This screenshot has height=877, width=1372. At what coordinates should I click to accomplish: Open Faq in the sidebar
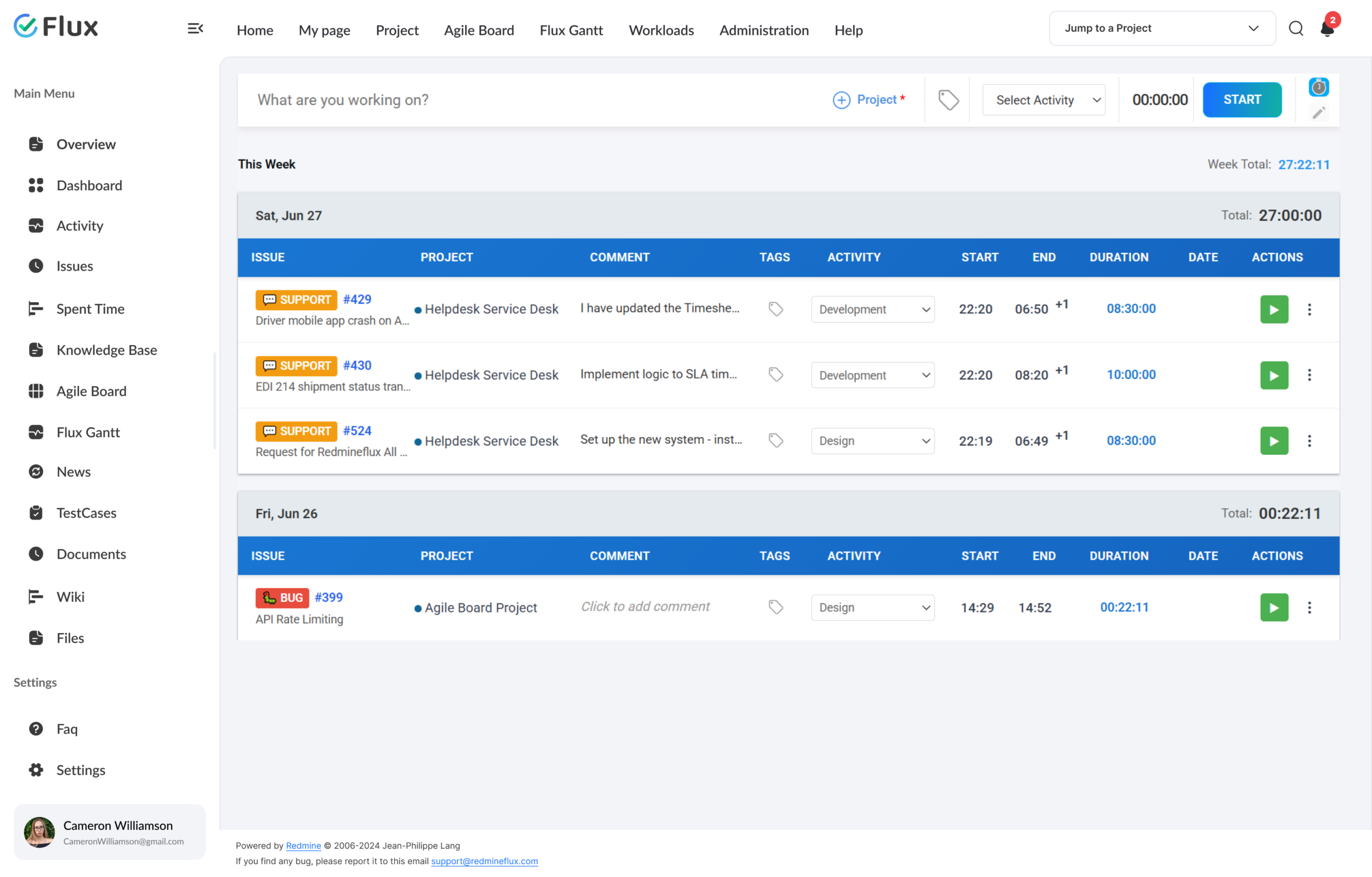66,729
